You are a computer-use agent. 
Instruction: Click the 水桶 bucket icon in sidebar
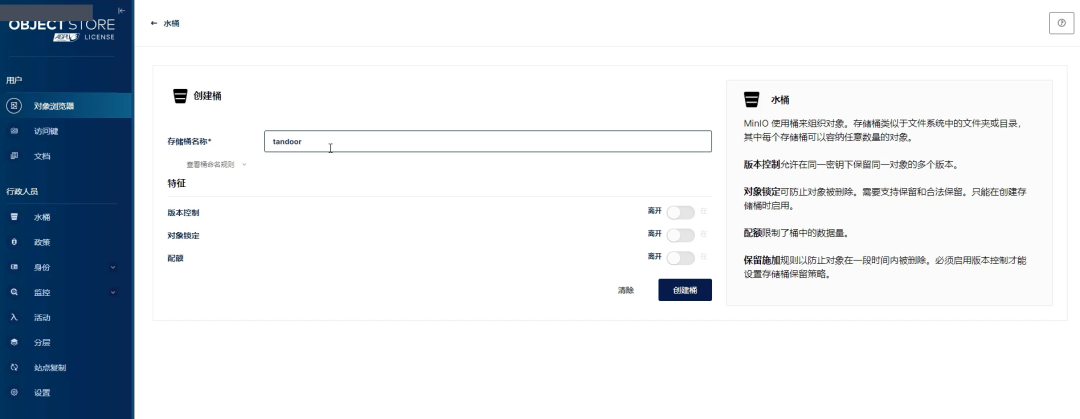(14, 217)
